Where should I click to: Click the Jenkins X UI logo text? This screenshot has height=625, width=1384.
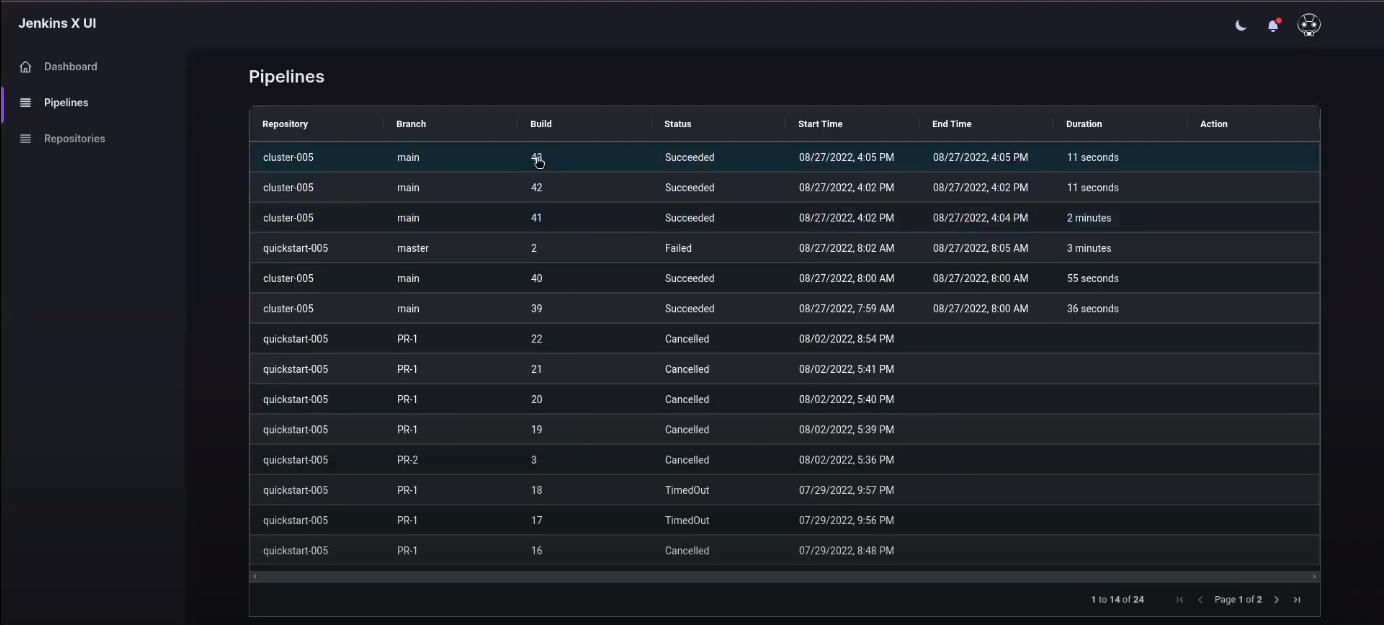click(x=57, y=22)
